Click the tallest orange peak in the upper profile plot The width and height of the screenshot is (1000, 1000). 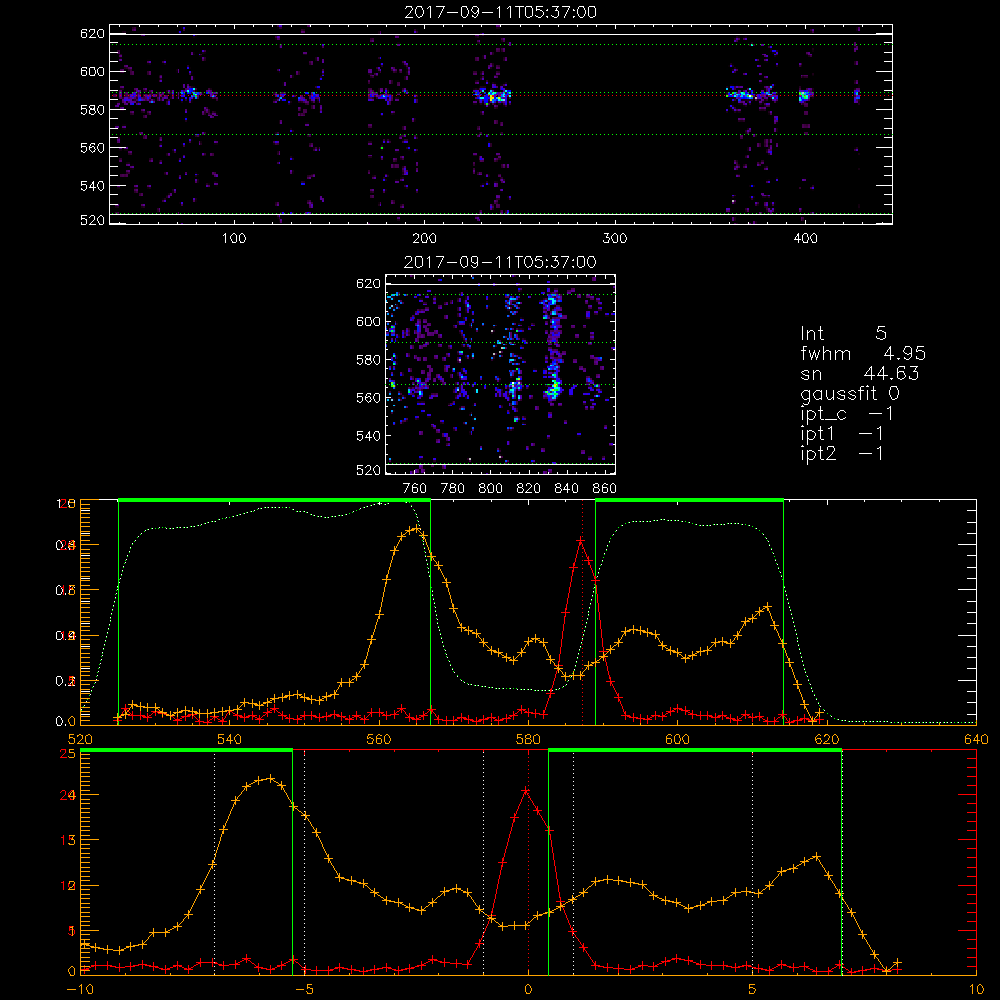tap(416, 528)
